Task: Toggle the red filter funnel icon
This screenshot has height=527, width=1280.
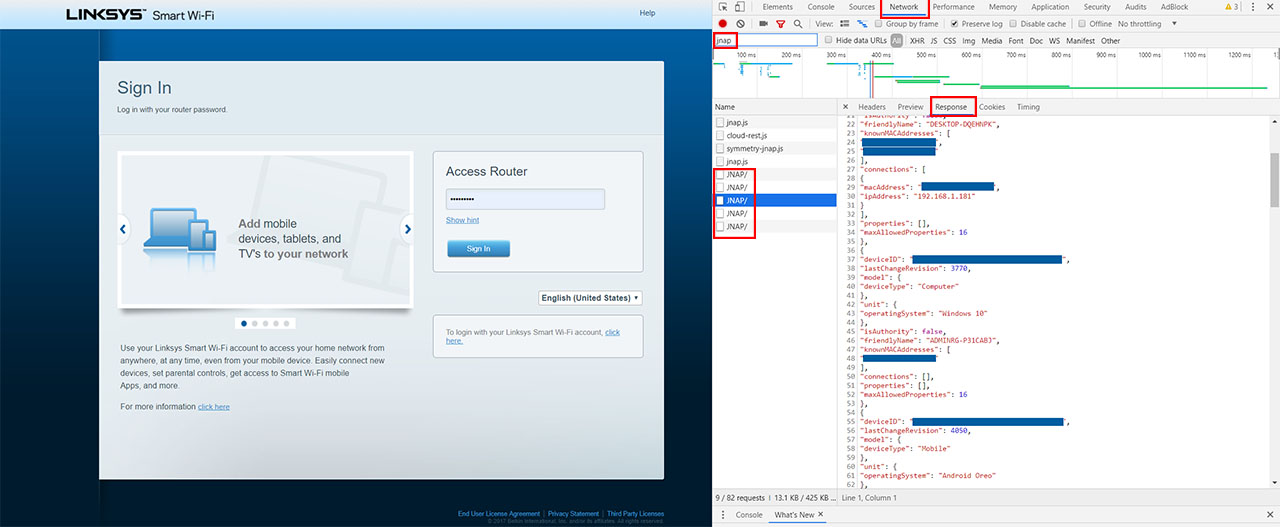Action: [x=780, y=23]
